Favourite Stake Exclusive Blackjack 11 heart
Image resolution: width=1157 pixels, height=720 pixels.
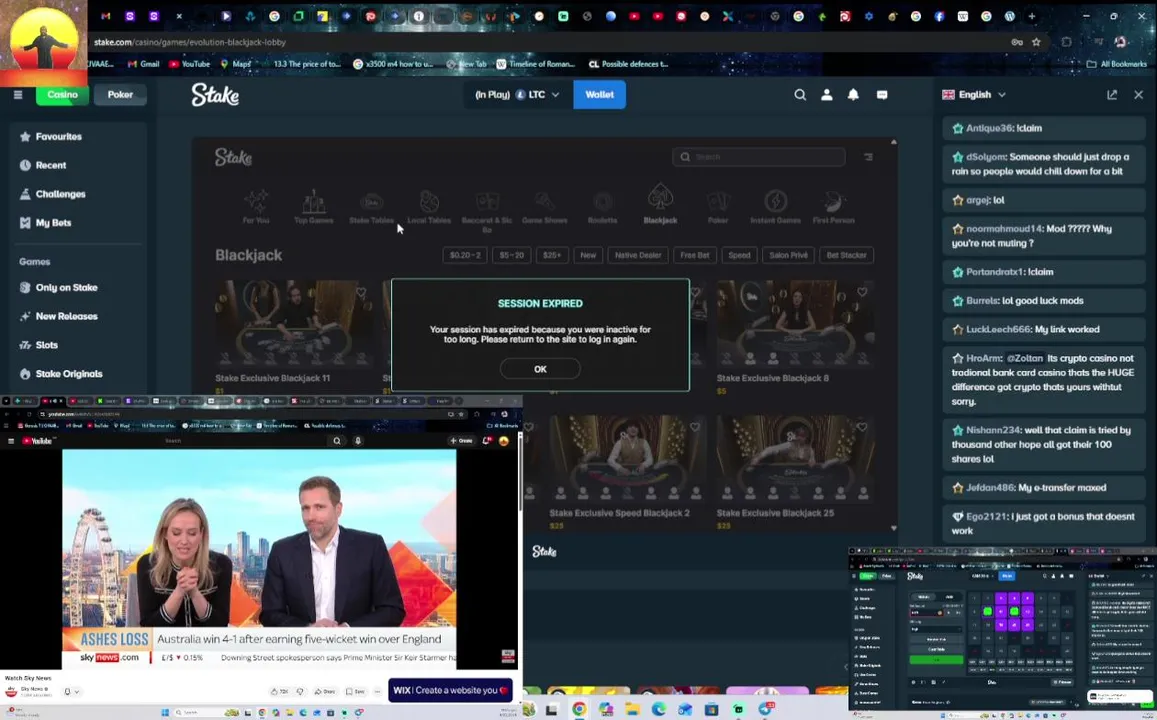[x=361, y=292]
